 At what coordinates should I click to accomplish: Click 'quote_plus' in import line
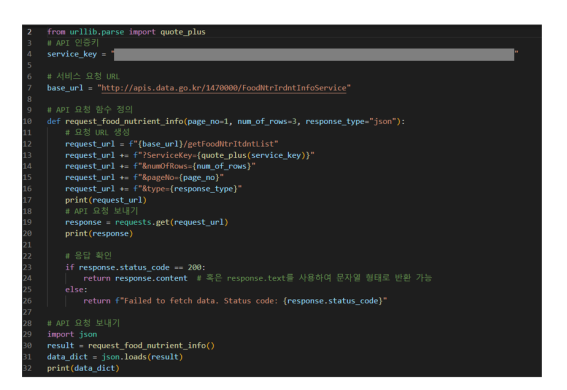click(183, 32)
